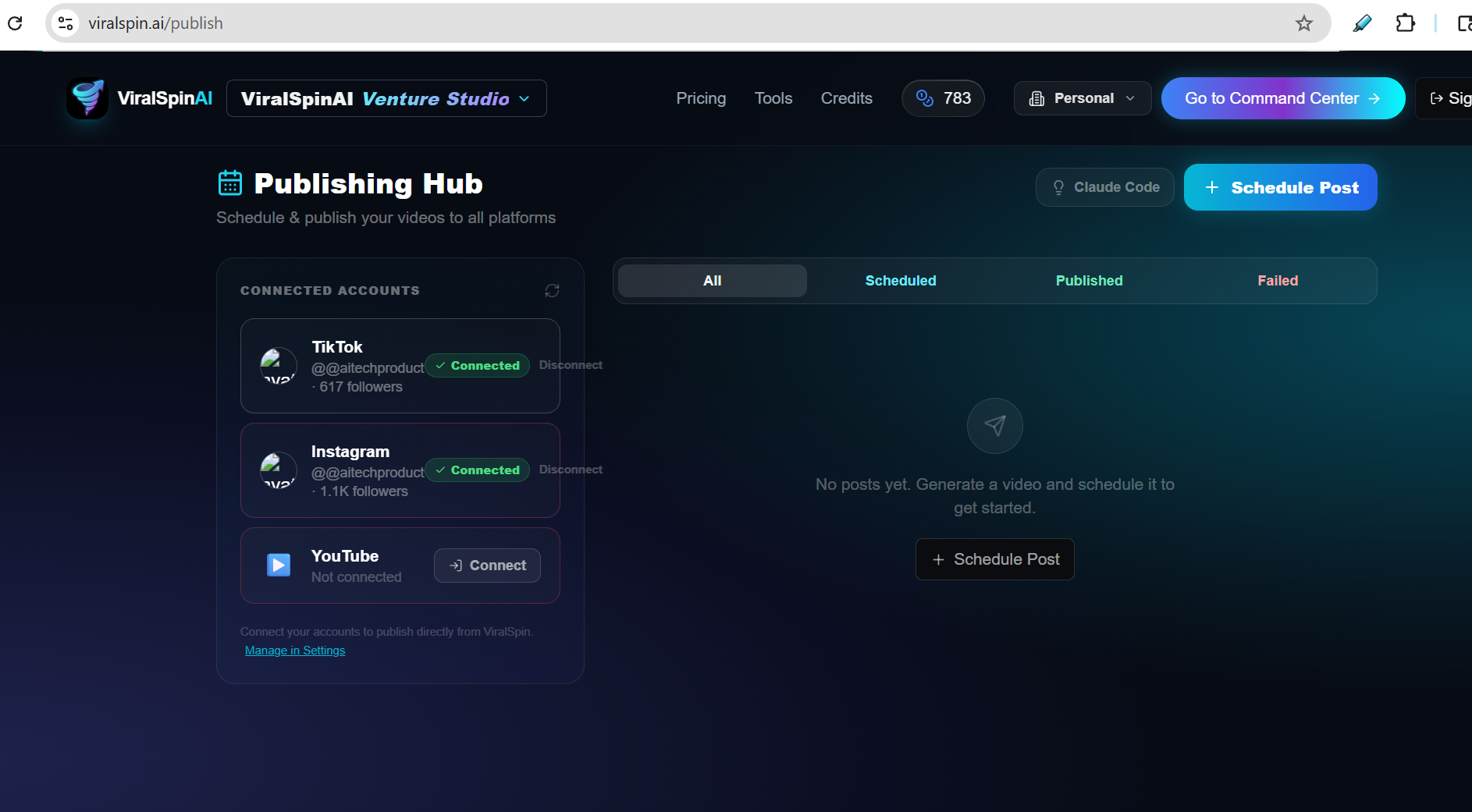
Task: Click the browser side panel icon
Action: point(1464,23)
